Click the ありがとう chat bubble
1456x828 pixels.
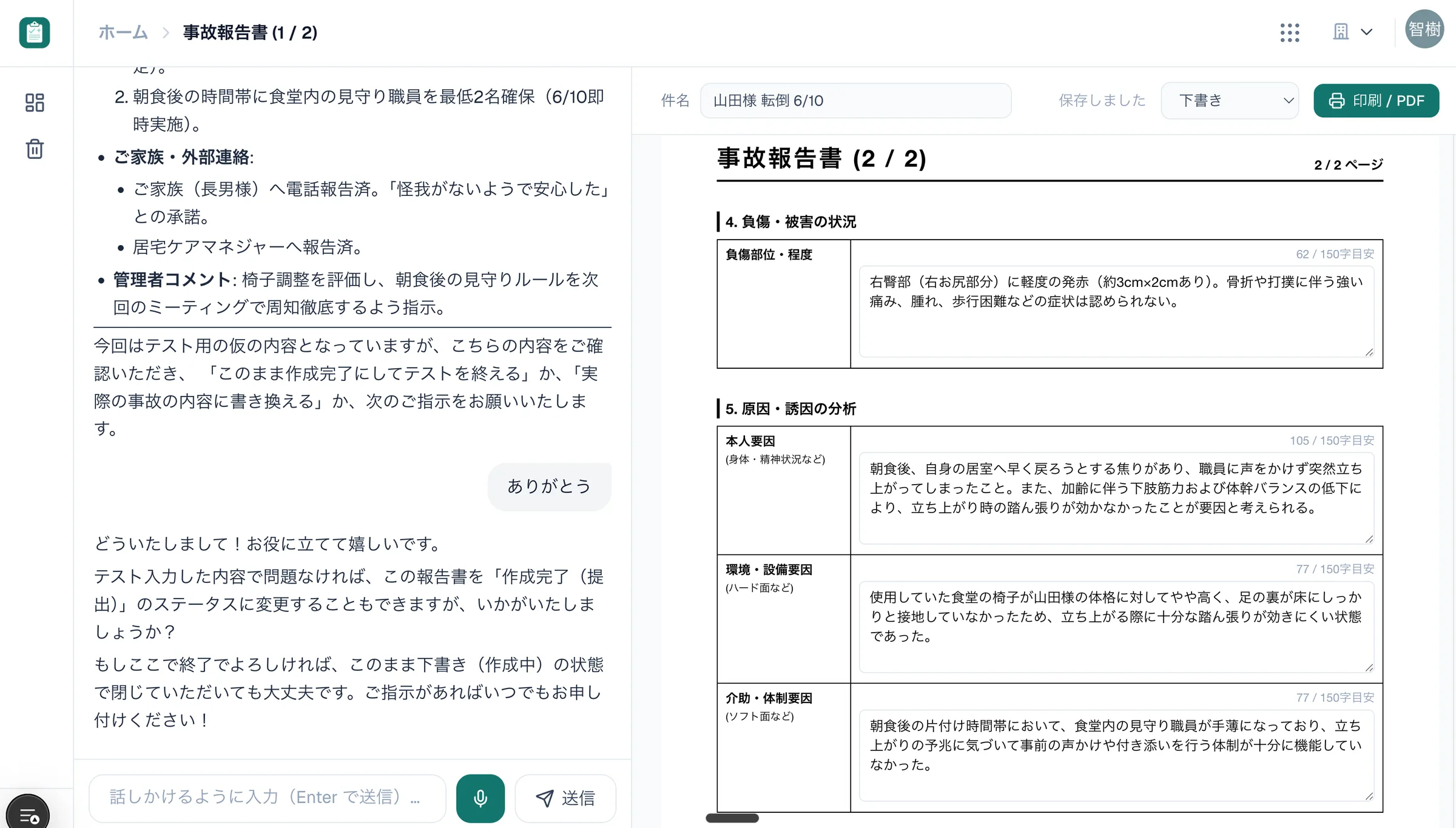pos(549,486)
